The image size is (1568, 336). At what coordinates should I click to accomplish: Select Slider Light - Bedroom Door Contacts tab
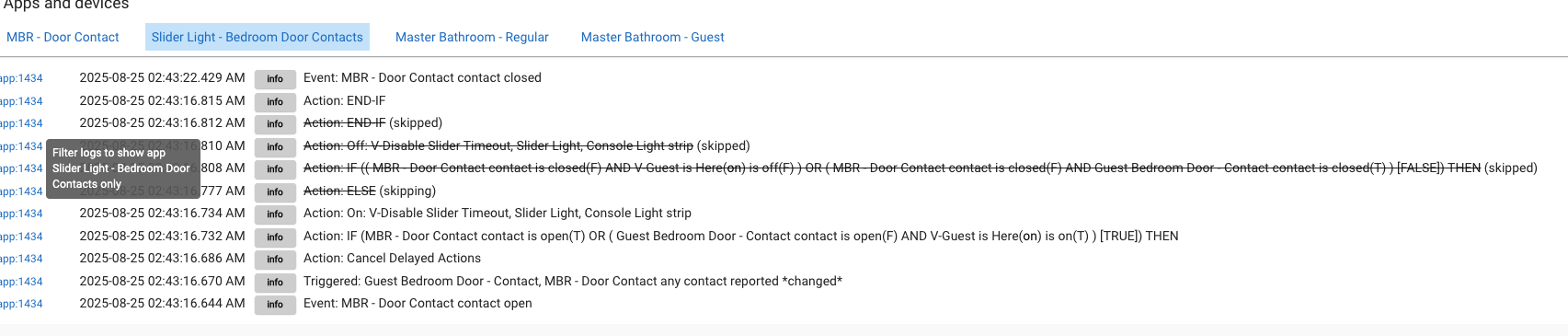coord(258,37)
